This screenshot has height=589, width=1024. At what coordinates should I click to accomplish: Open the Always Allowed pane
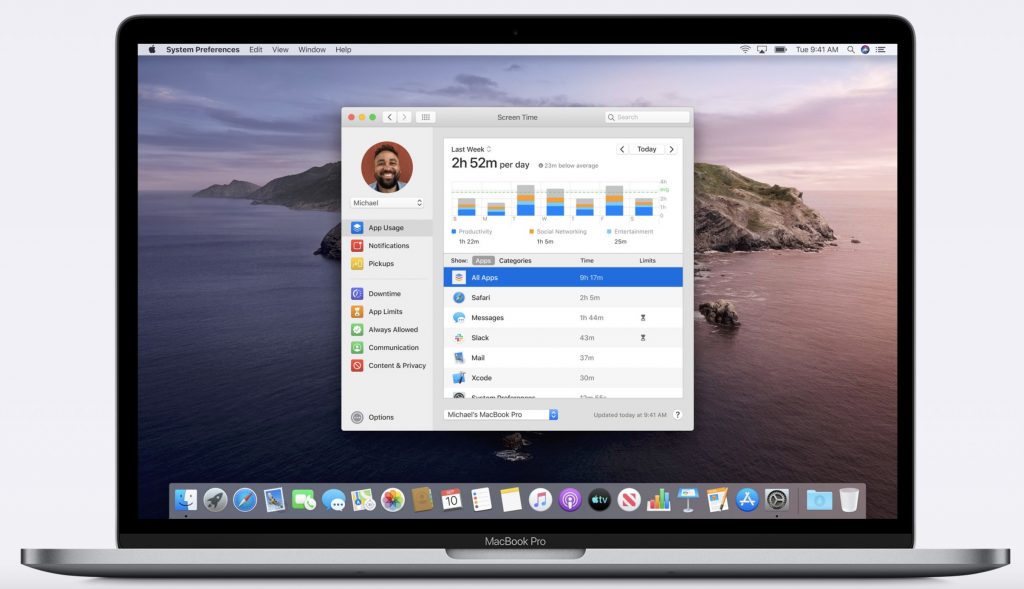tap(393, 330)
